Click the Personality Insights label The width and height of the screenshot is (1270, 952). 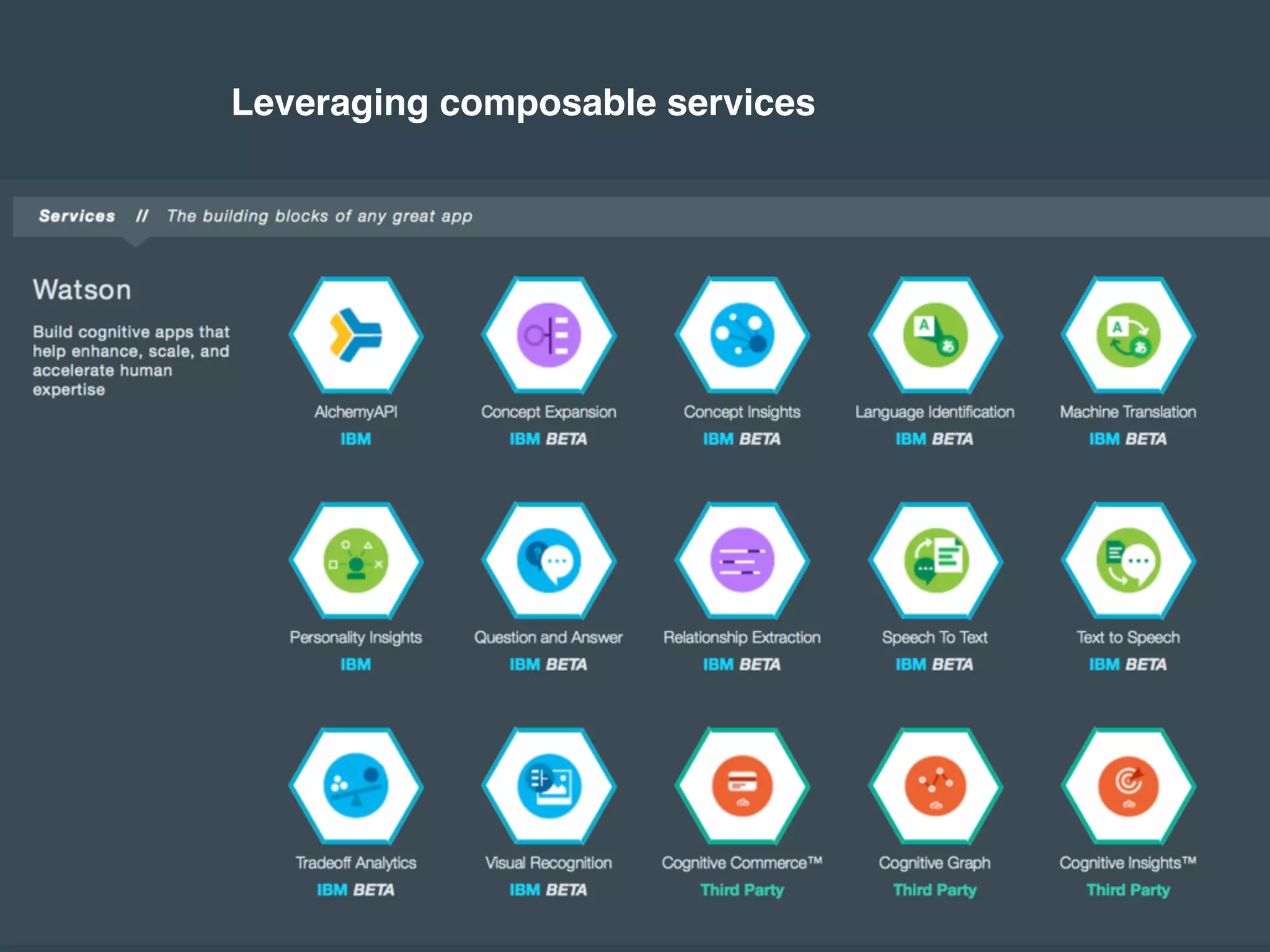[356, 638]
